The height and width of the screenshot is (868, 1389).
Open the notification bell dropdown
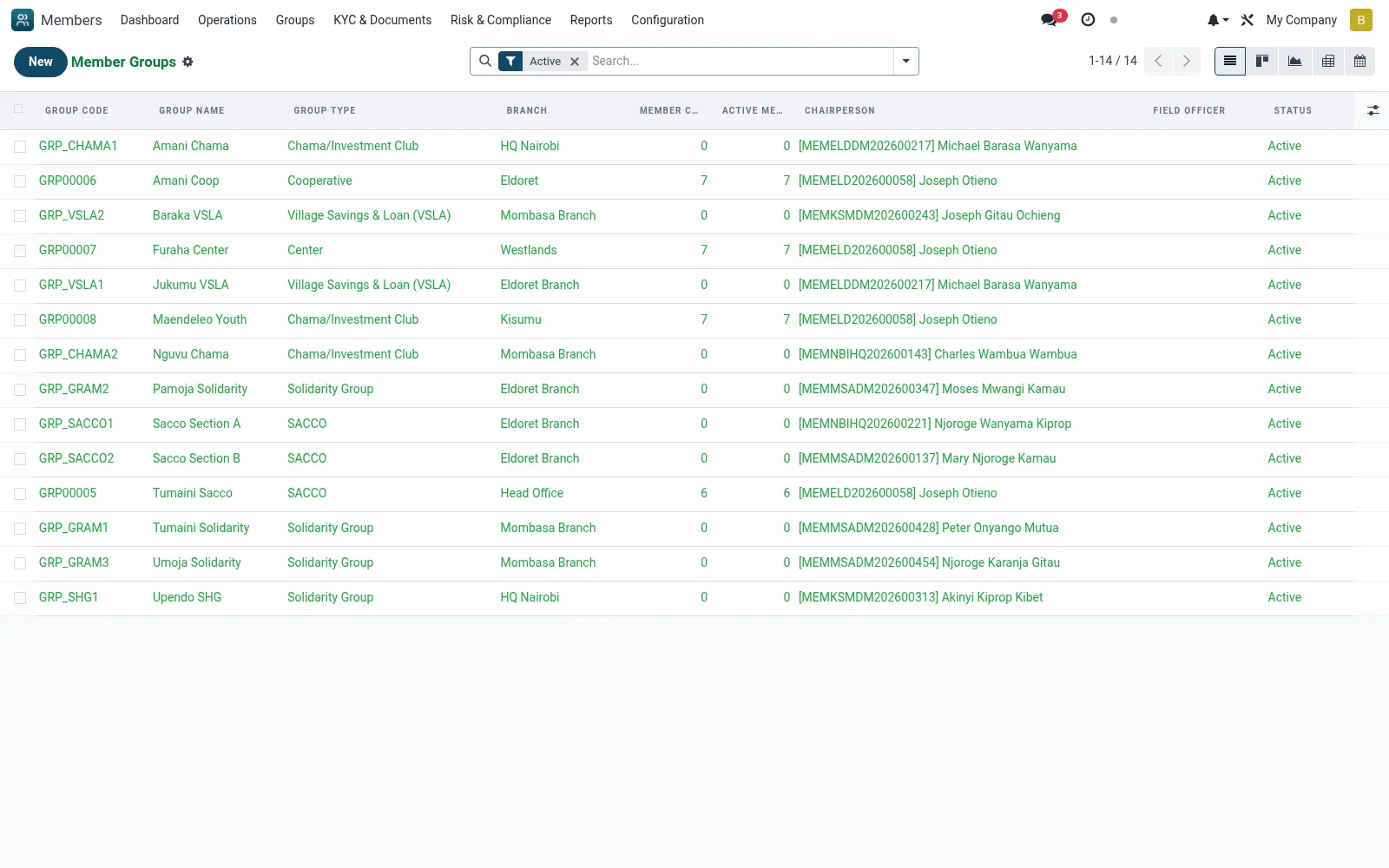tap(1217, 20)
